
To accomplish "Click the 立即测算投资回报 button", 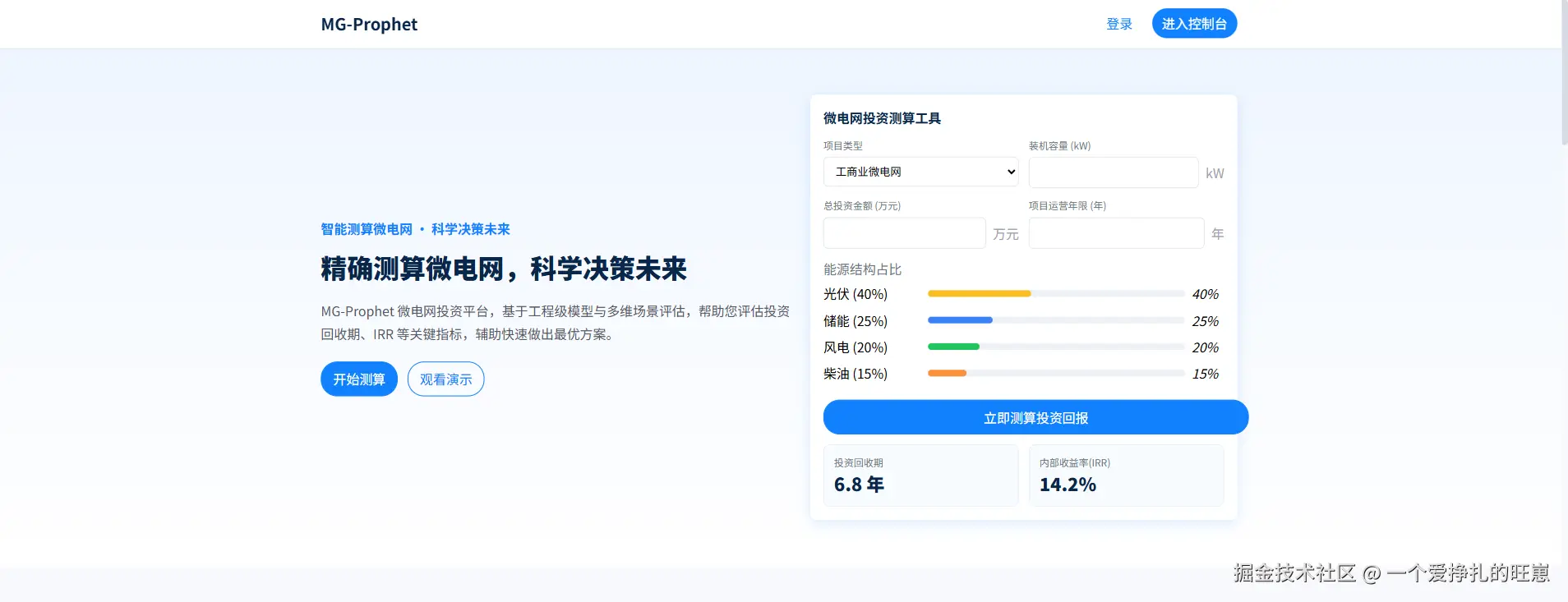I will point(1035,417).
